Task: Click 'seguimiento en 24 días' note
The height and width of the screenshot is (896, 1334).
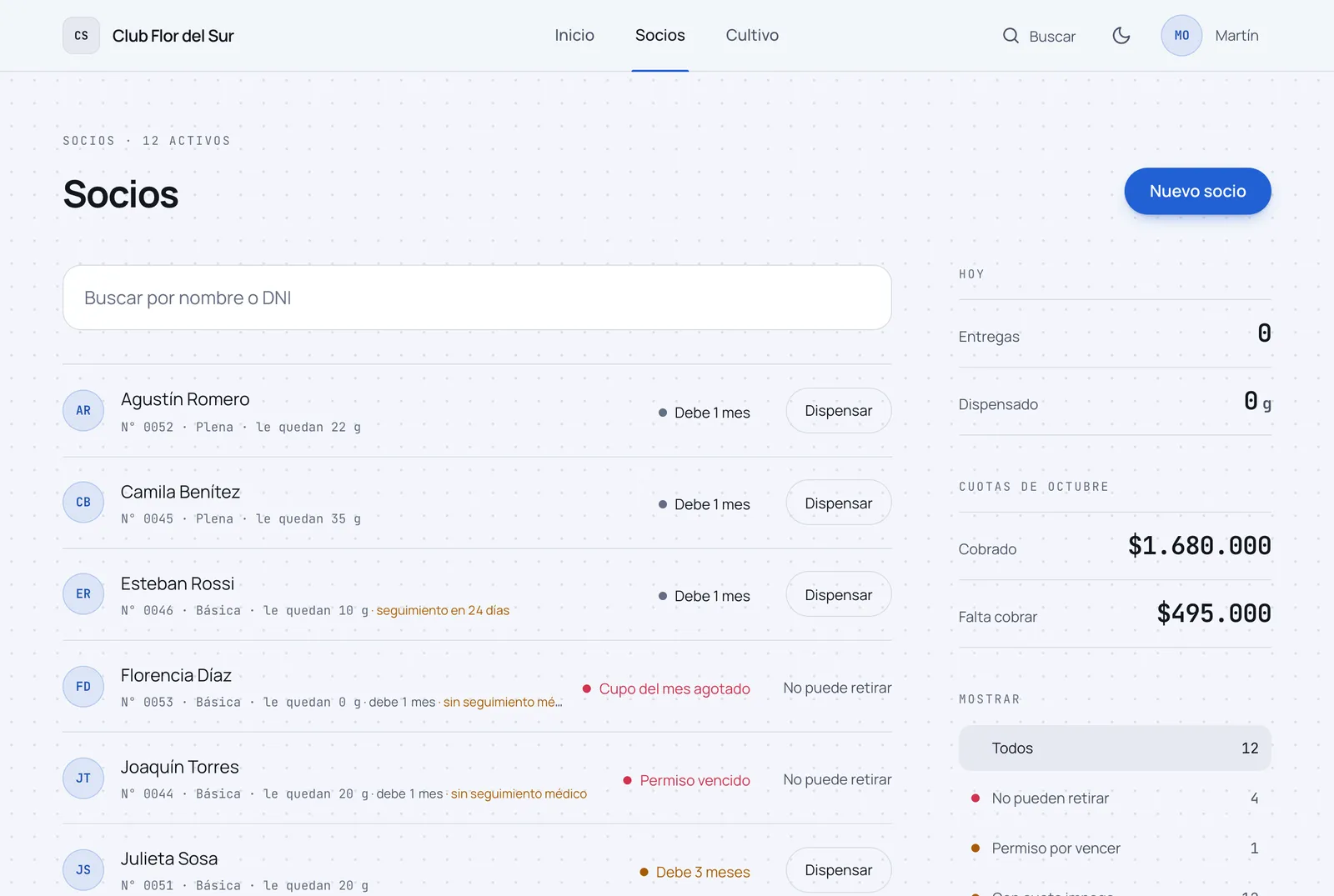Action: (x=443, y=610)
